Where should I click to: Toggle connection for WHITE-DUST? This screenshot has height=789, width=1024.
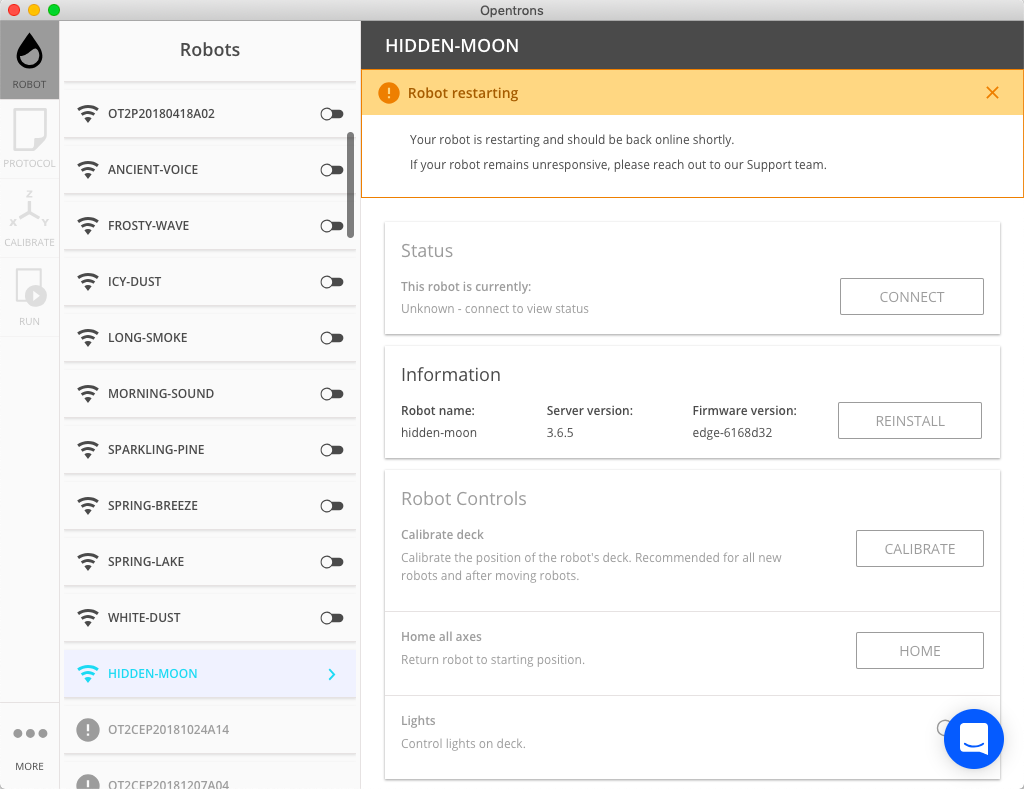[x=332, y=618]
